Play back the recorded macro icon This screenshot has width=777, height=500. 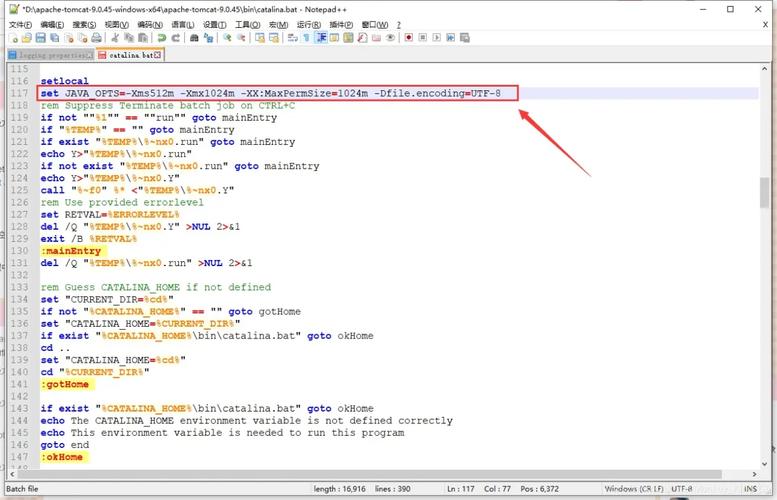point(437,38)
